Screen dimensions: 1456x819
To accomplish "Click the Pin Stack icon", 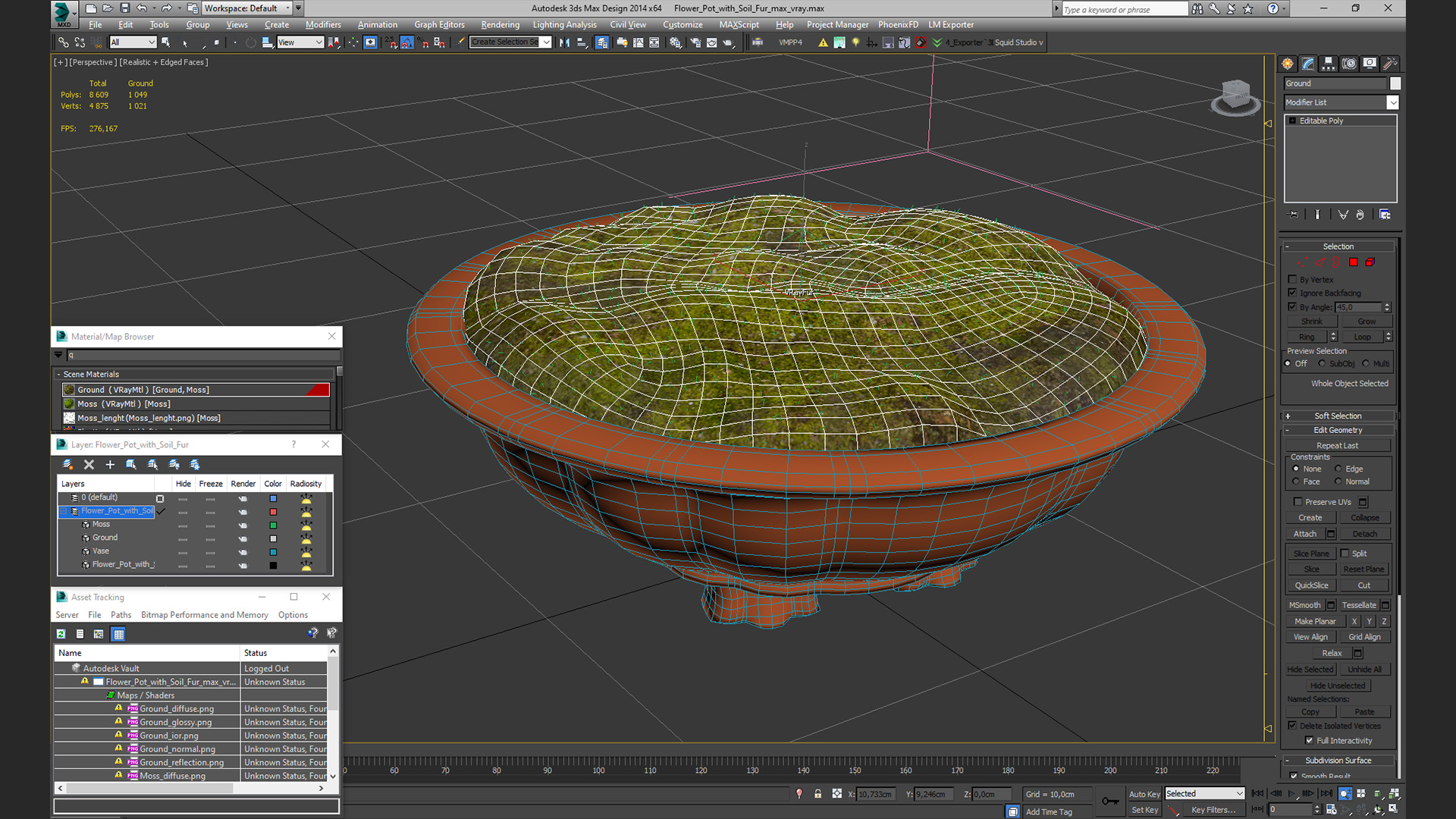I will [1294, 215].
